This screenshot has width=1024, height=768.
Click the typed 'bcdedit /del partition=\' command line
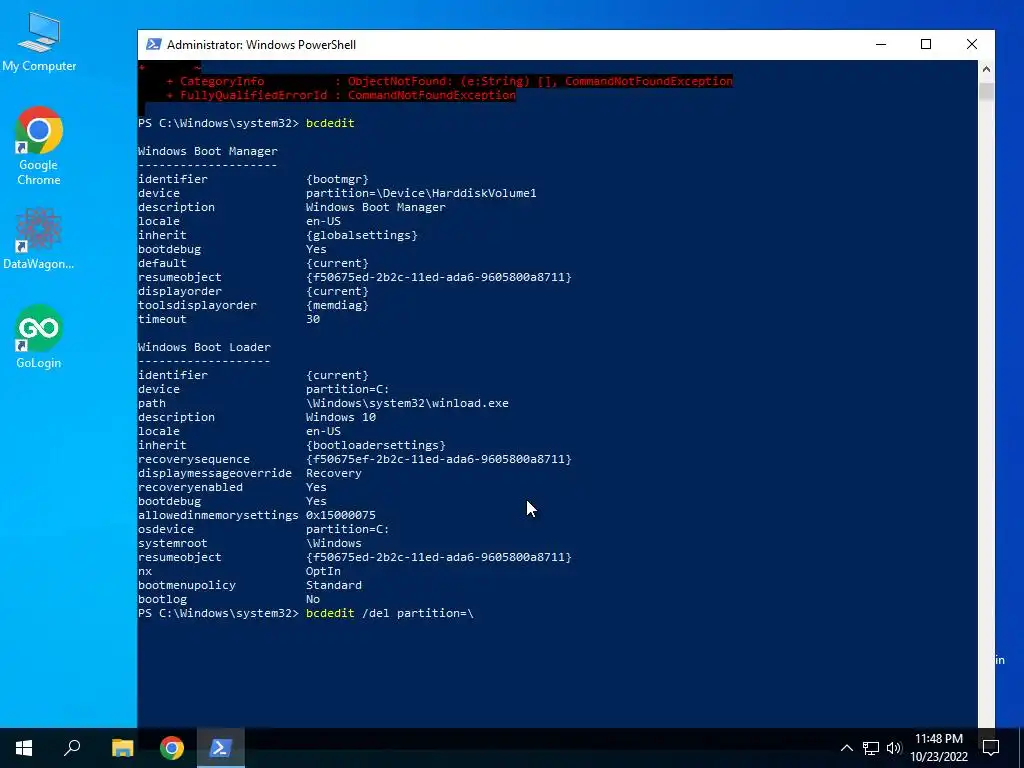click(390, 613)
